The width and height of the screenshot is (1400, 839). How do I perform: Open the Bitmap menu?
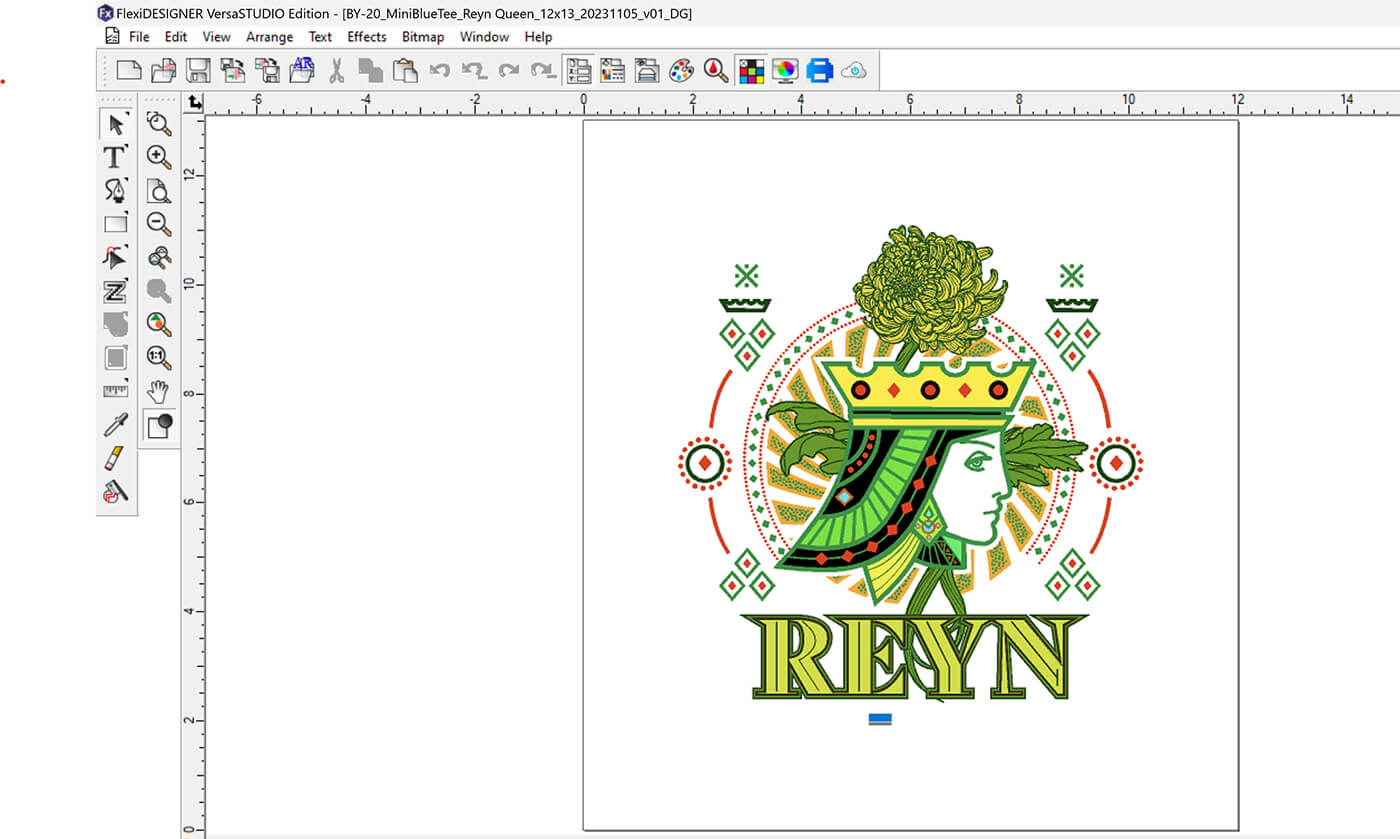pyautogui.click(x=423, y=37)
